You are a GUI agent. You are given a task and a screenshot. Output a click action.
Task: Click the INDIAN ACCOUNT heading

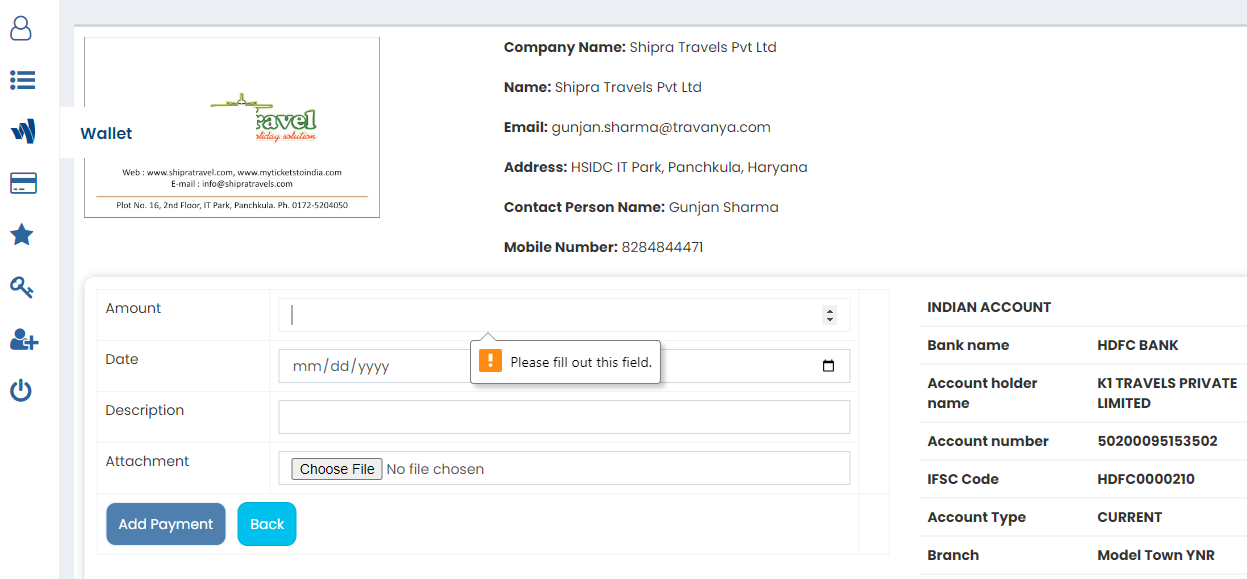click(989, 307)
